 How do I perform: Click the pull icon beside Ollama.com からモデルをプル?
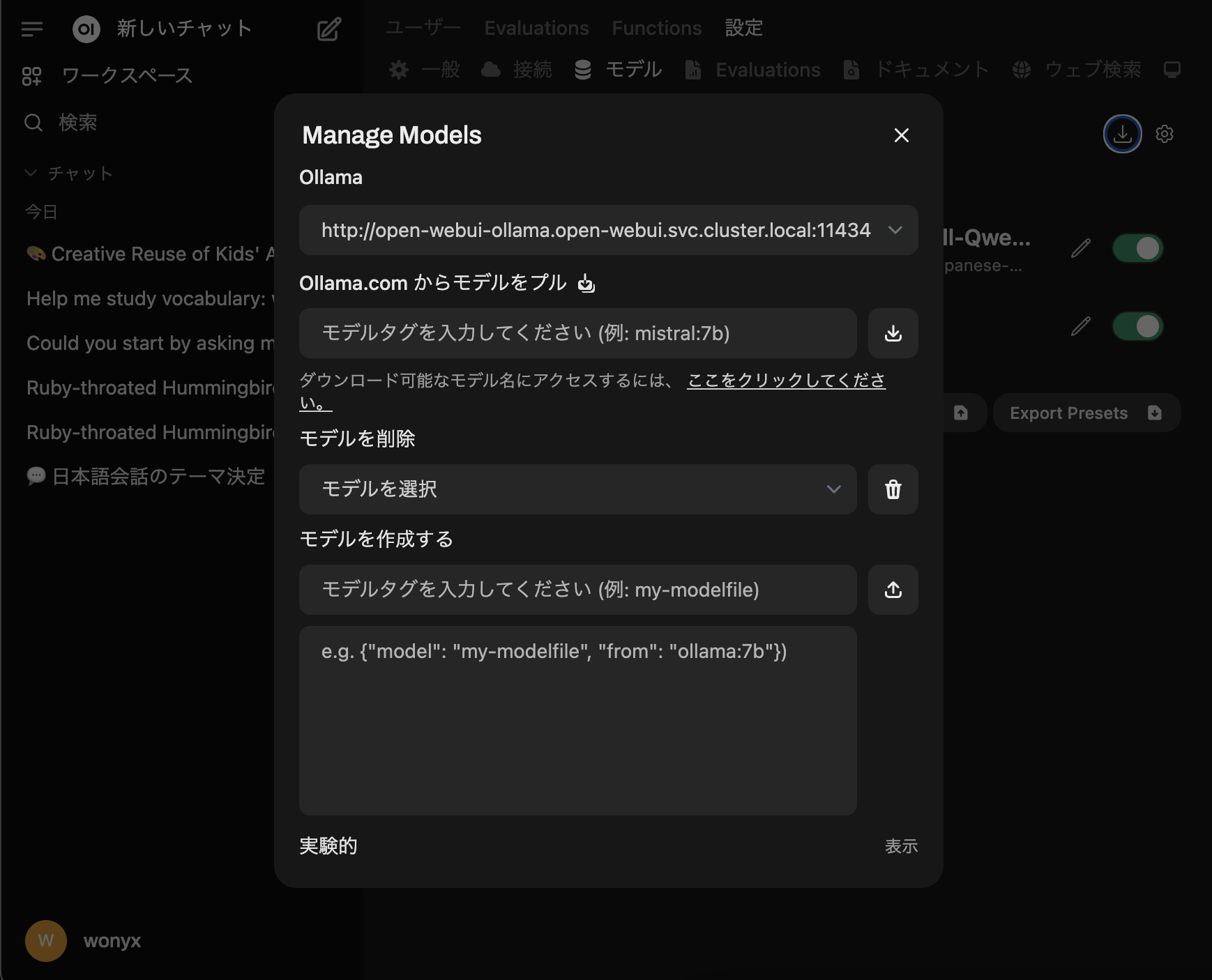[586, 283]
